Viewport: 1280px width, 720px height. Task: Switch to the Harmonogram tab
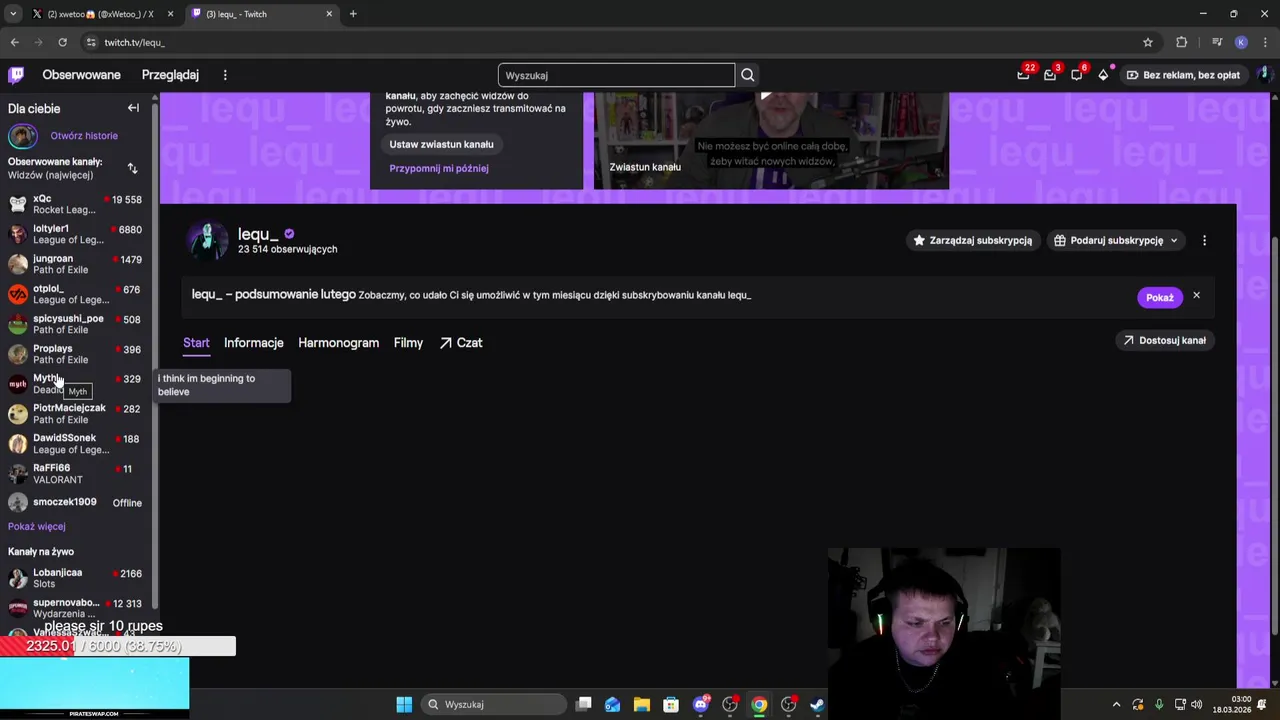338,343
